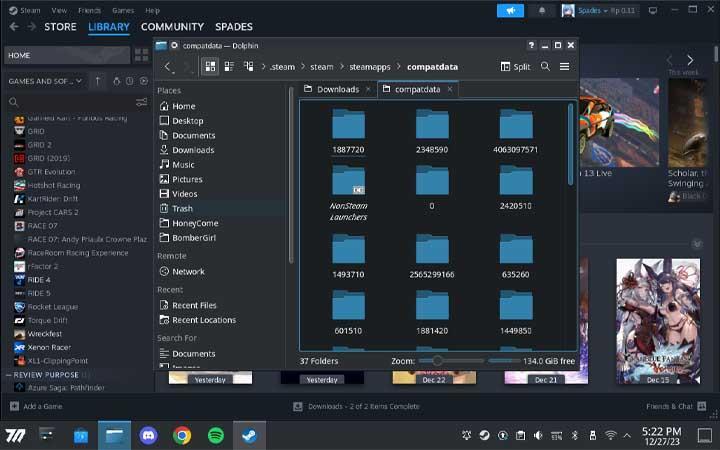The width and height of the screenshot is (720, 450).
Task: Select the compatdata tab
Action: [x=417, y=89]
